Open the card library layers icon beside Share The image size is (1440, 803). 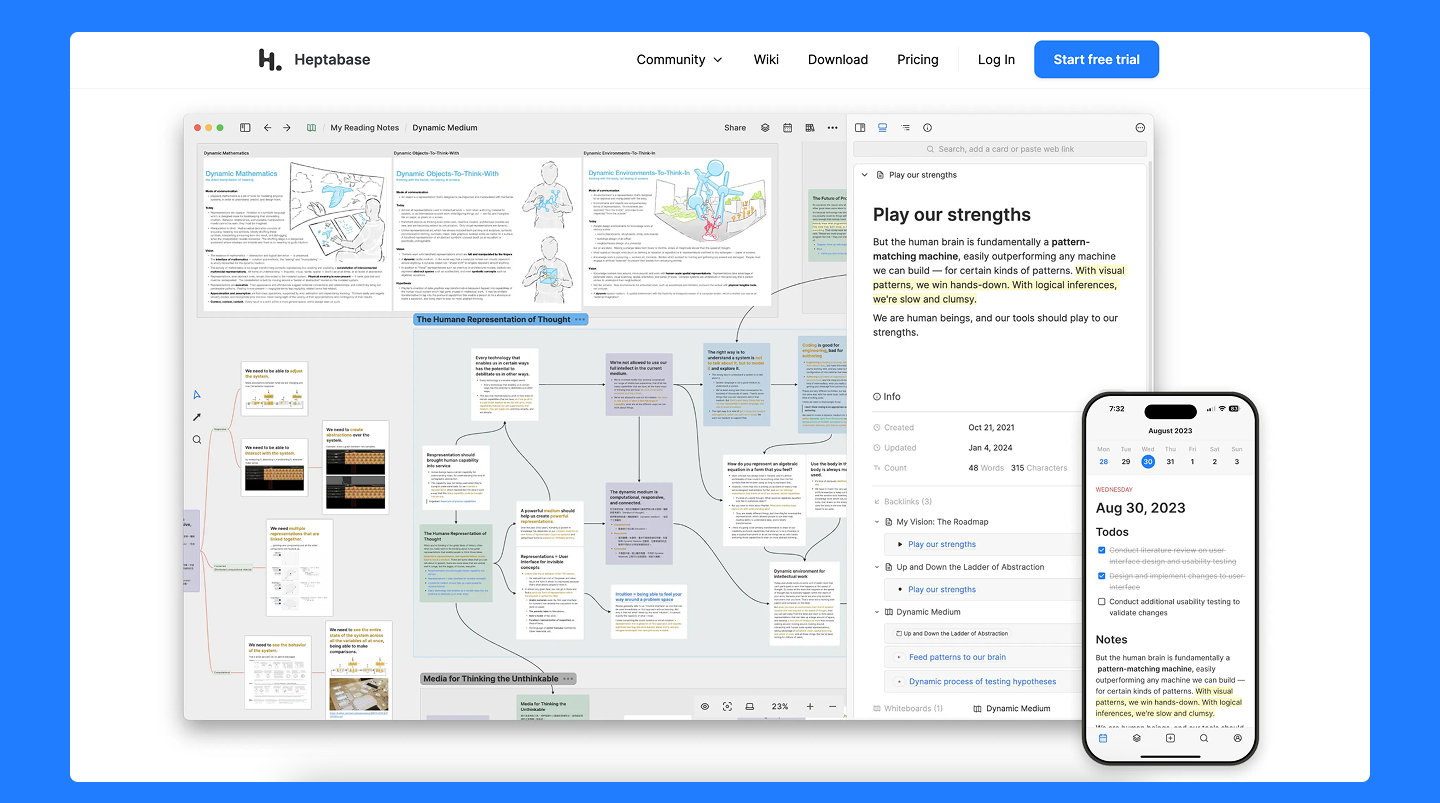pyautogui.click(x=765, y=128)
